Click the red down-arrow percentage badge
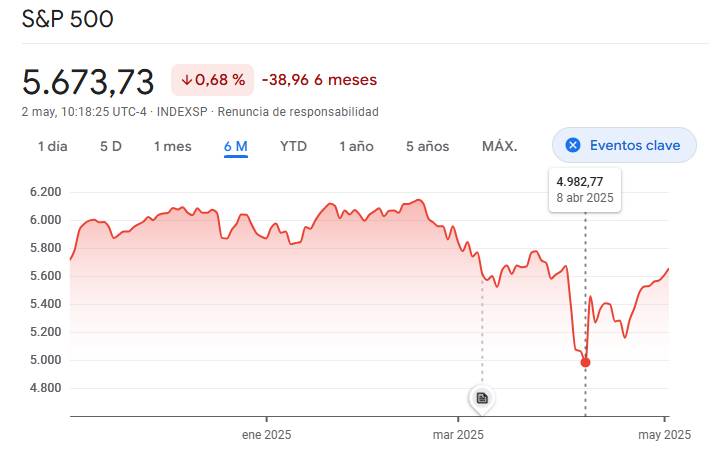The image size is (709, 457). click(x=213, y=80)
